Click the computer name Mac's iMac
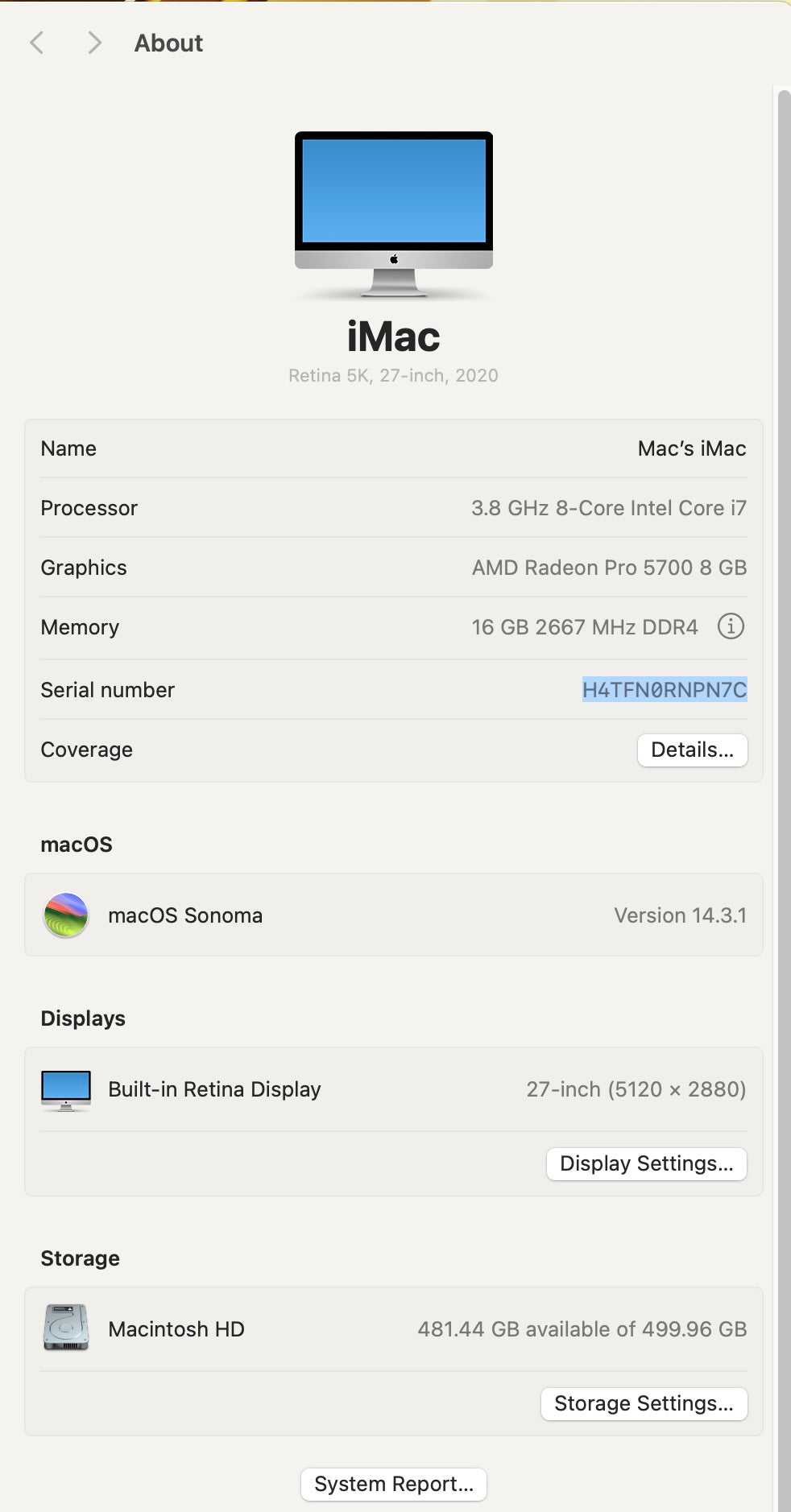 691,448
